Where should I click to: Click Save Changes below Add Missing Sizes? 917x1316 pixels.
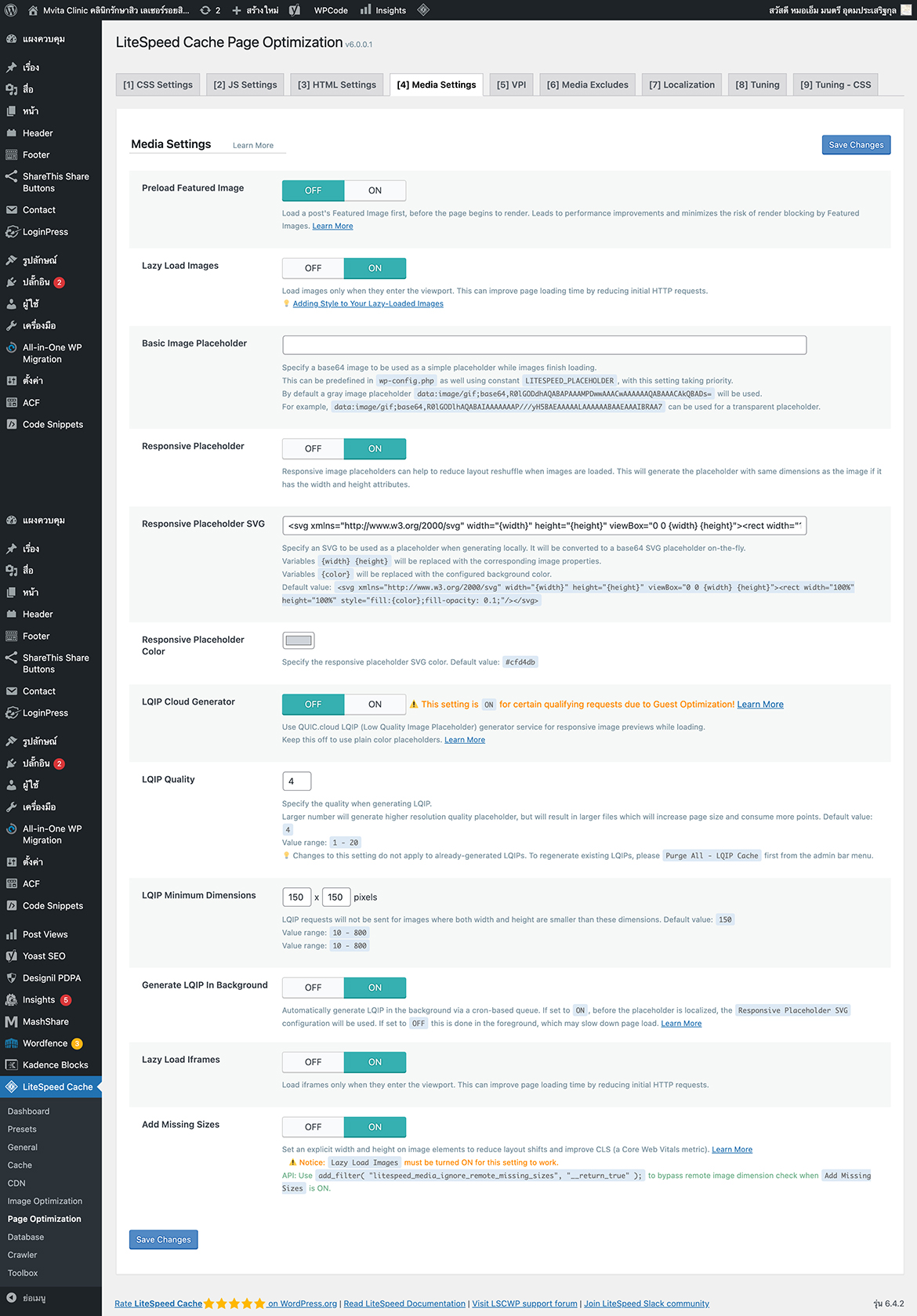point(163,1239)
